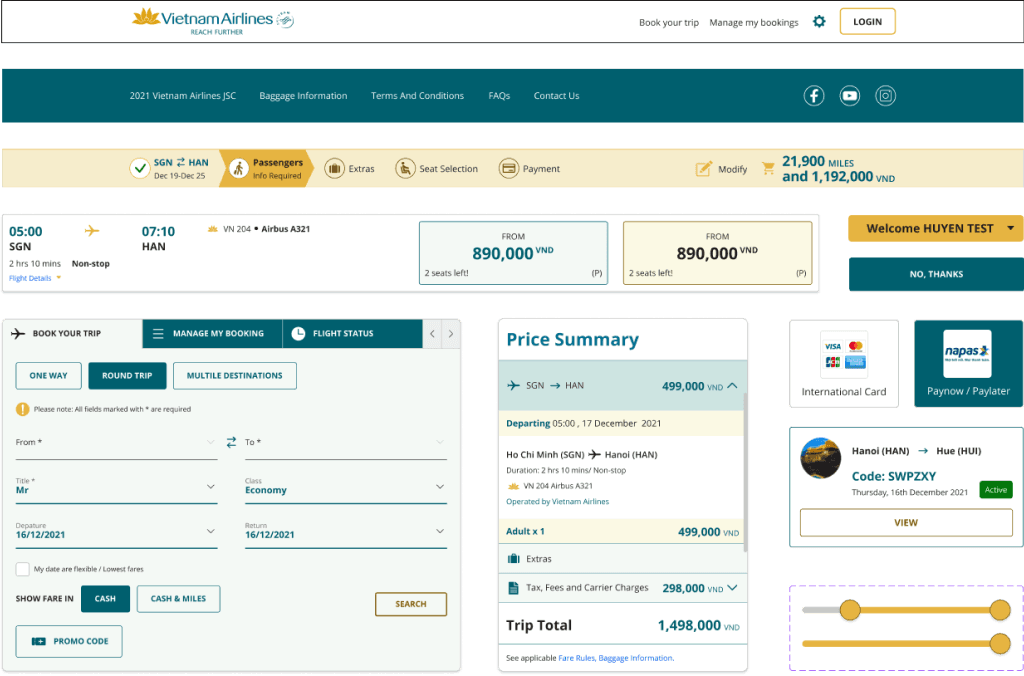This screenshot has height=676, width=1024.
Task: Open the shopping cart icon
Action: coord(769,169)
